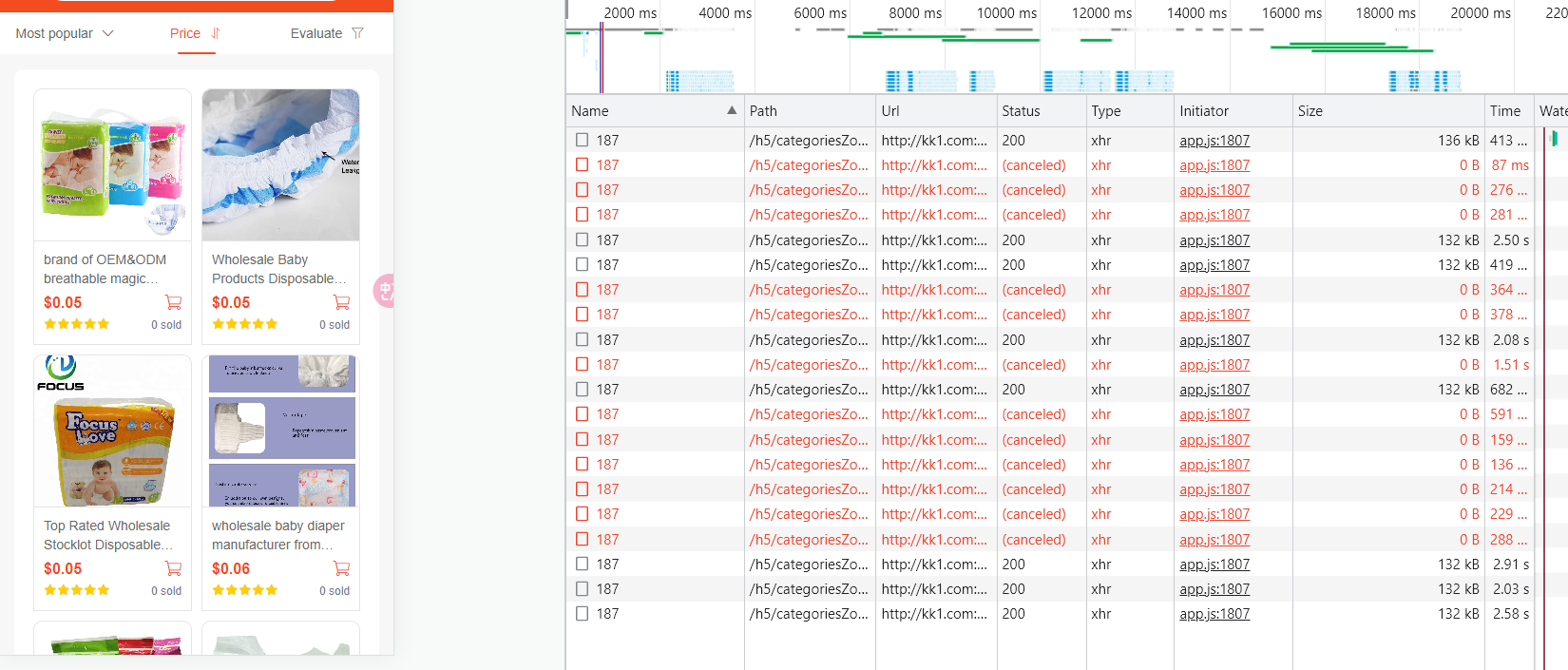Viewport: 1568px width, 670px height.
Task: Click the 10000 ms mark on network timeline
Action: tap(1006, 13)
